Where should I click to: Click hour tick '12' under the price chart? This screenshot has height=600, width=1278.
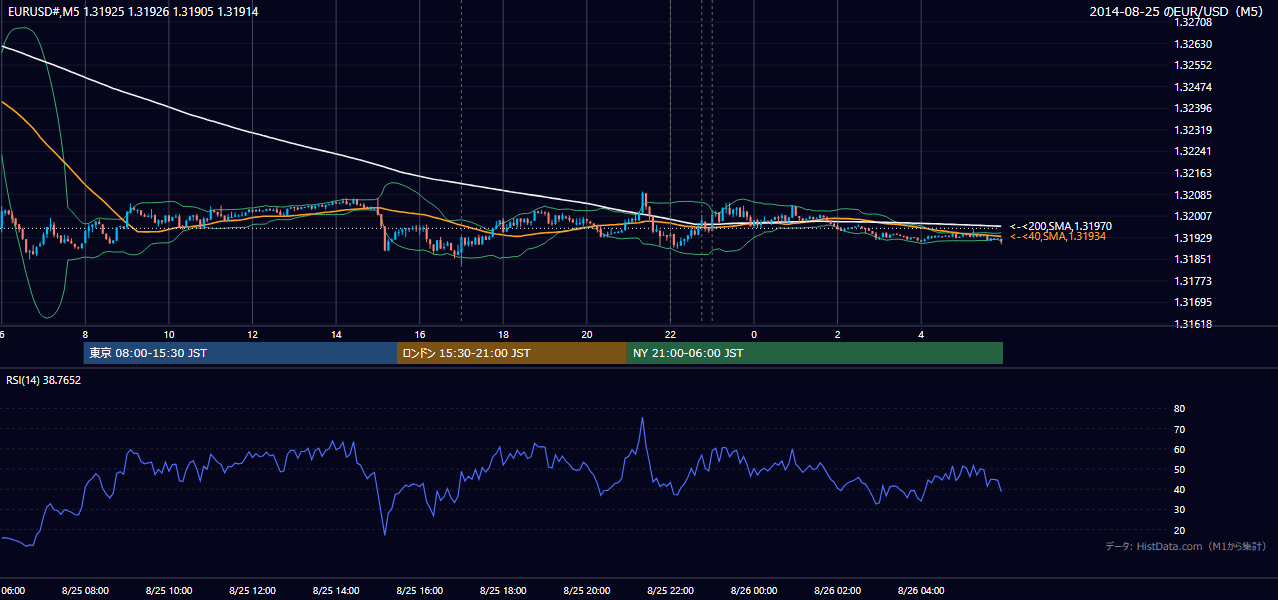(x=253, y=334)
